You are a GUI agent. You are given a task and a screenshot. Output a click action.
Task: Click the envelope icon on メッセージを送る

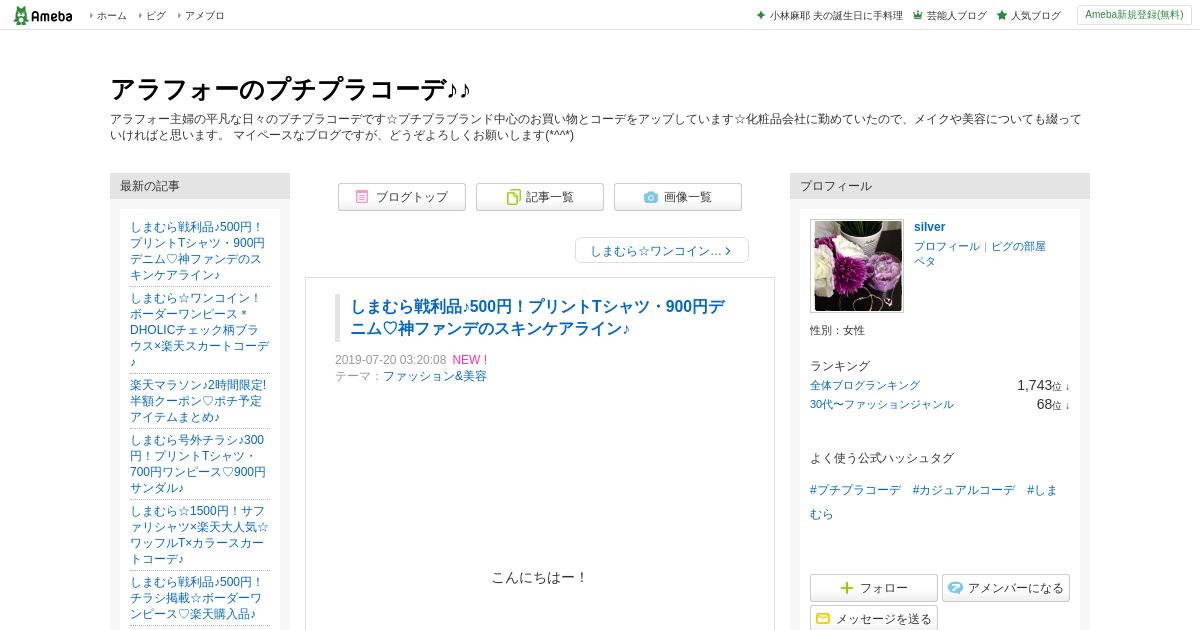tap(823, 619)
